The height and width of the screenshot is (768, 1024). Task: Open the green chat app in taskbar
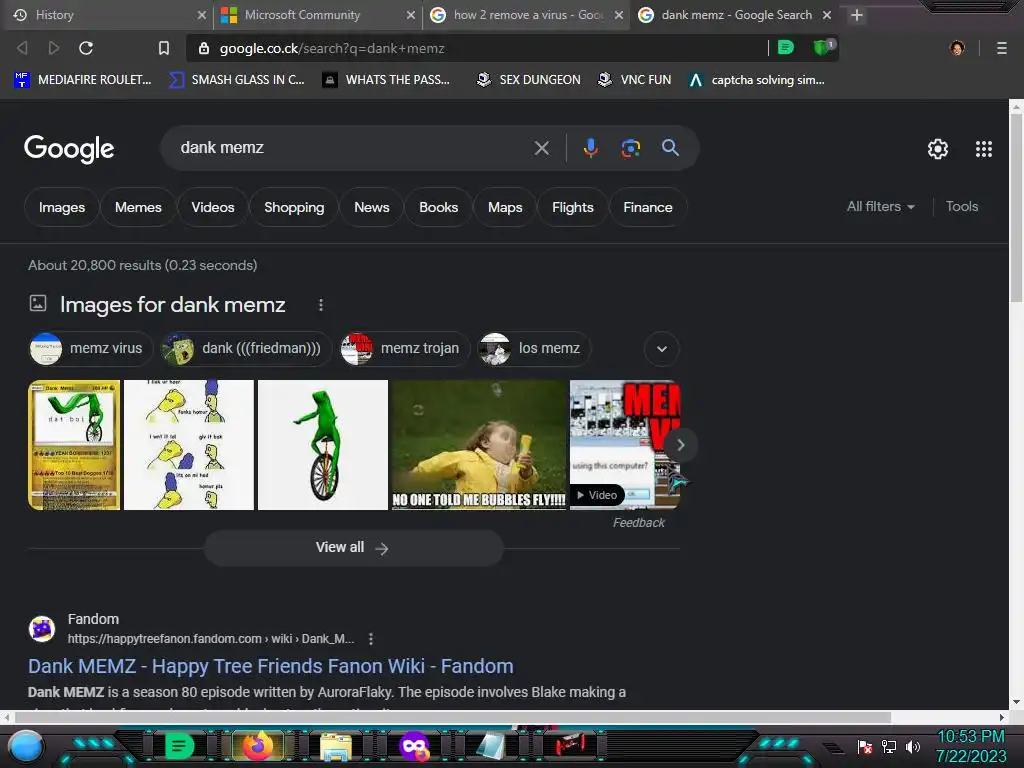(179, 746)
